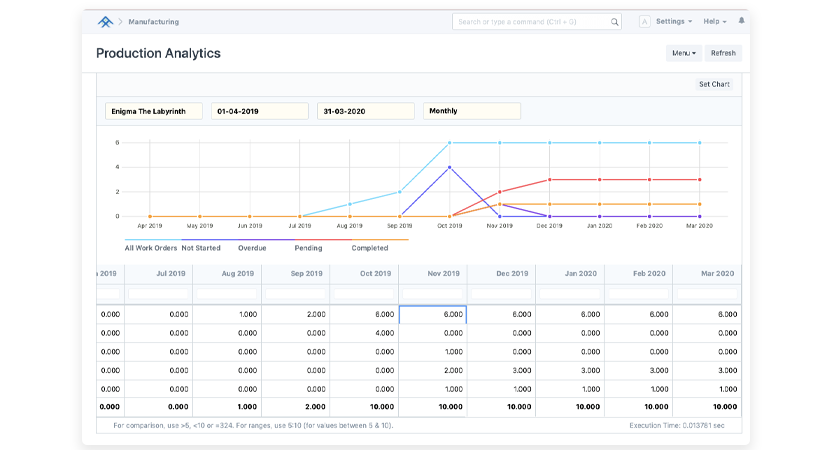Click the Production Analytics page title

tap(158, 53)
